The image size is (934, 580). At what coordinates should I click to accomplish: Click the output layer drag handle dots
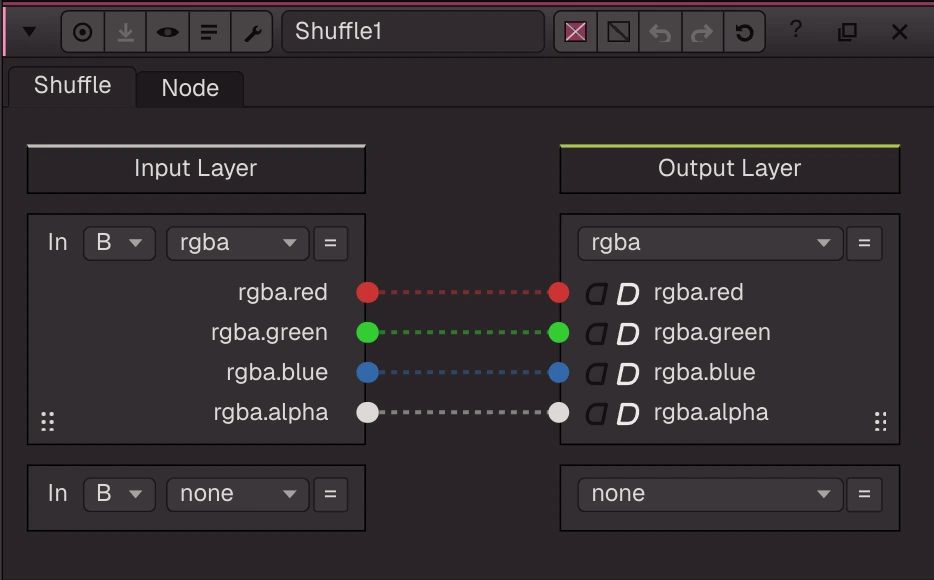click(x=880, y=421)
